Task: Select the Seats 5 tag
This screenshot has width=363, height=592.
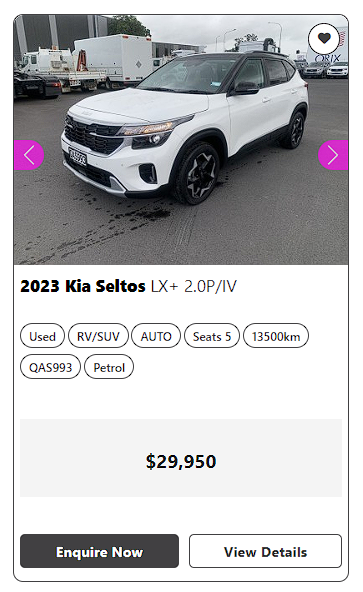Action: click(x=212, y=336)
